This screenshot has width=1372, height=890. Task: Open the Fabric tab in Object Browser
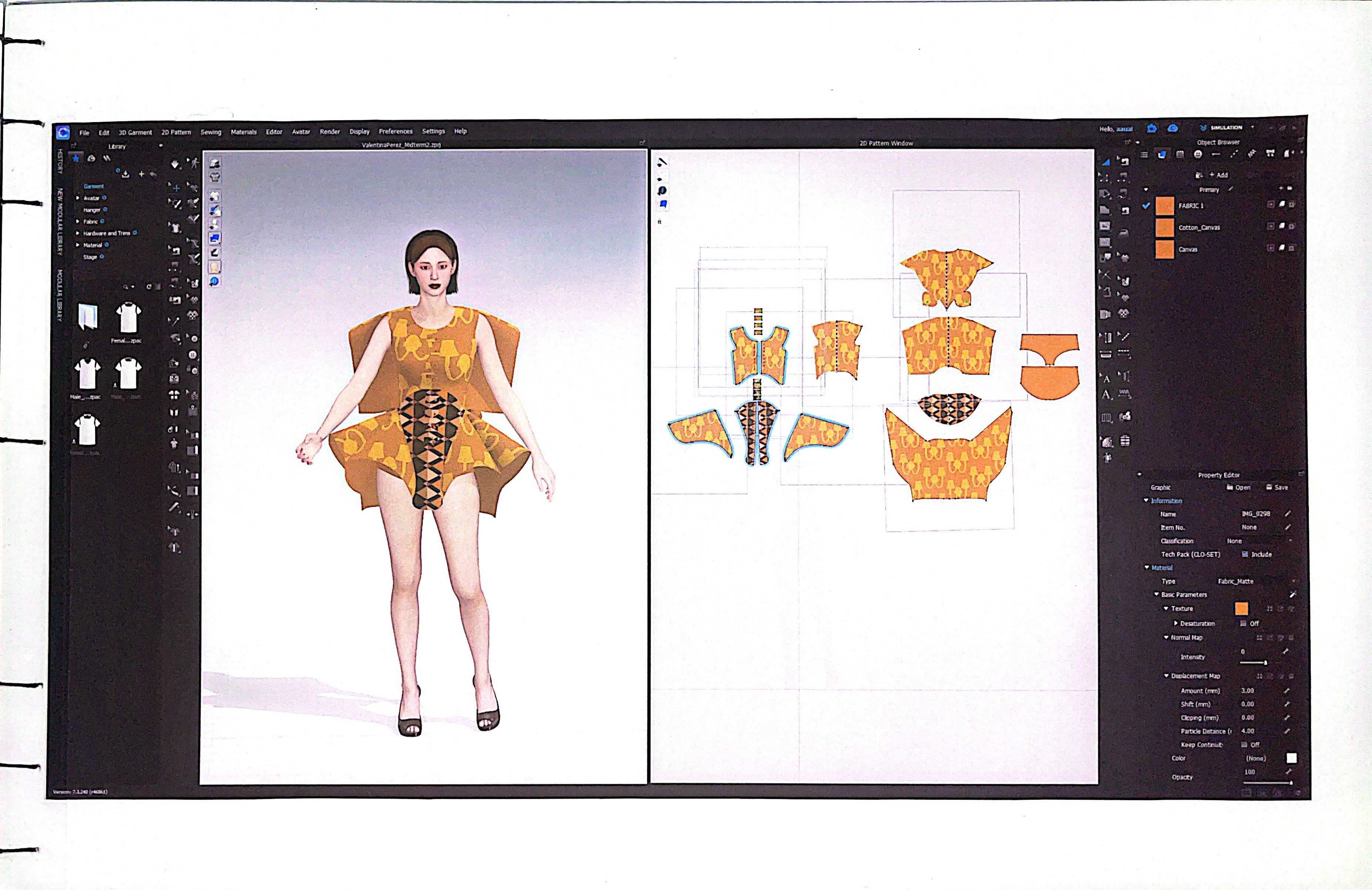(x=1163, y=155)
